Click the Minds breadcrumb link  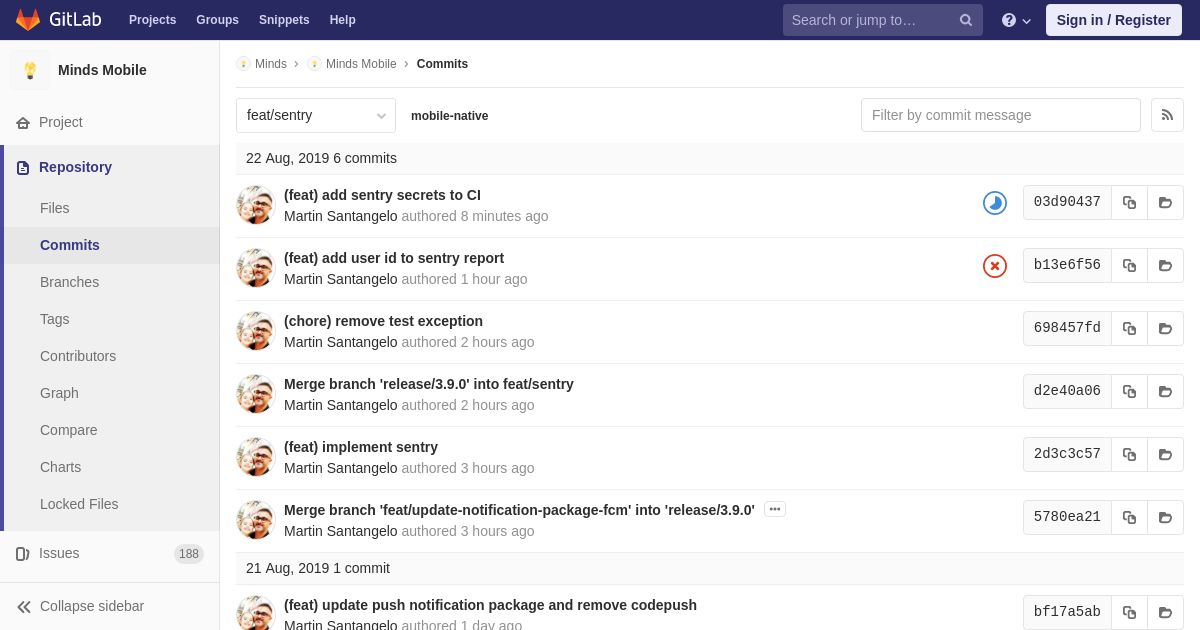(270, 64)
